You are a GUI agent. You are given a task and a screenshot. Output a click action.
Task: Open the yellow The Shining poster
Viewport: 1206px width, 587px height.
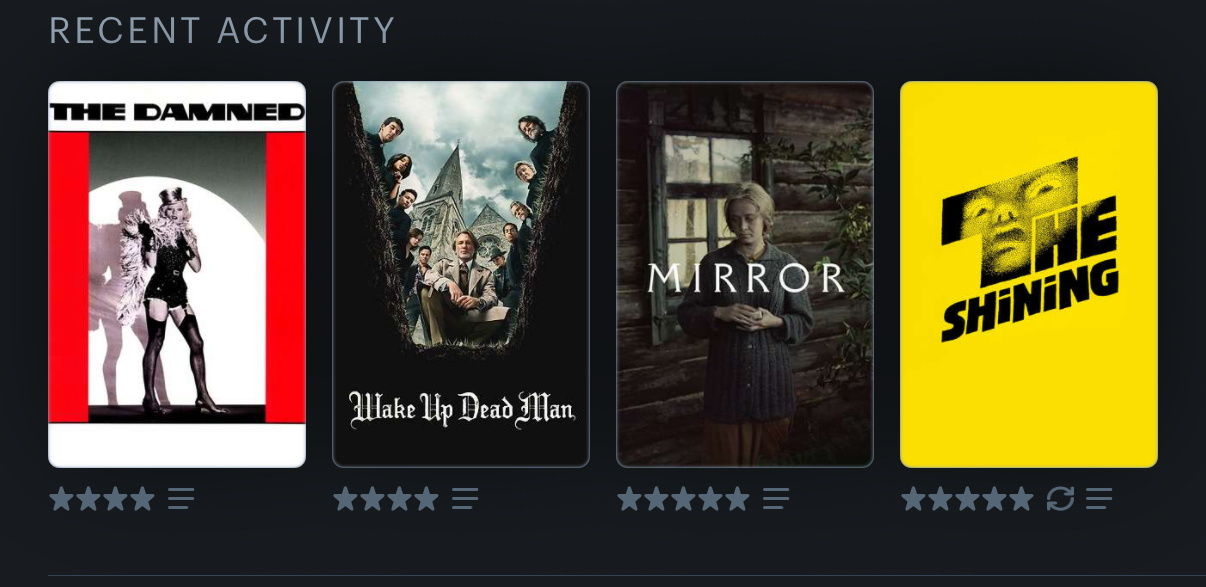[x=1029, y=274]
